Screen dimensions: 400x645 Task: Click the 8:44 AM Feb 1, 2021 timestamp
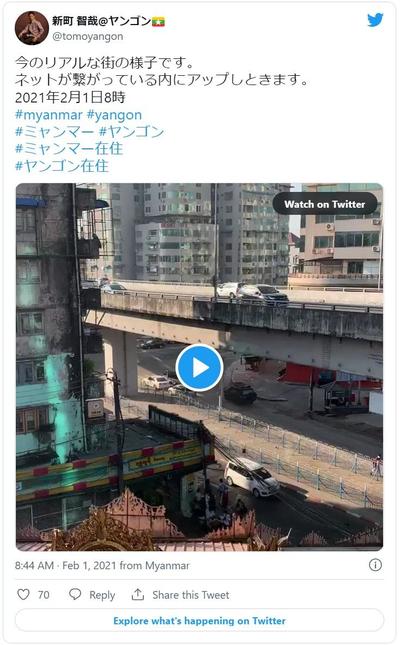click(66, 566)
